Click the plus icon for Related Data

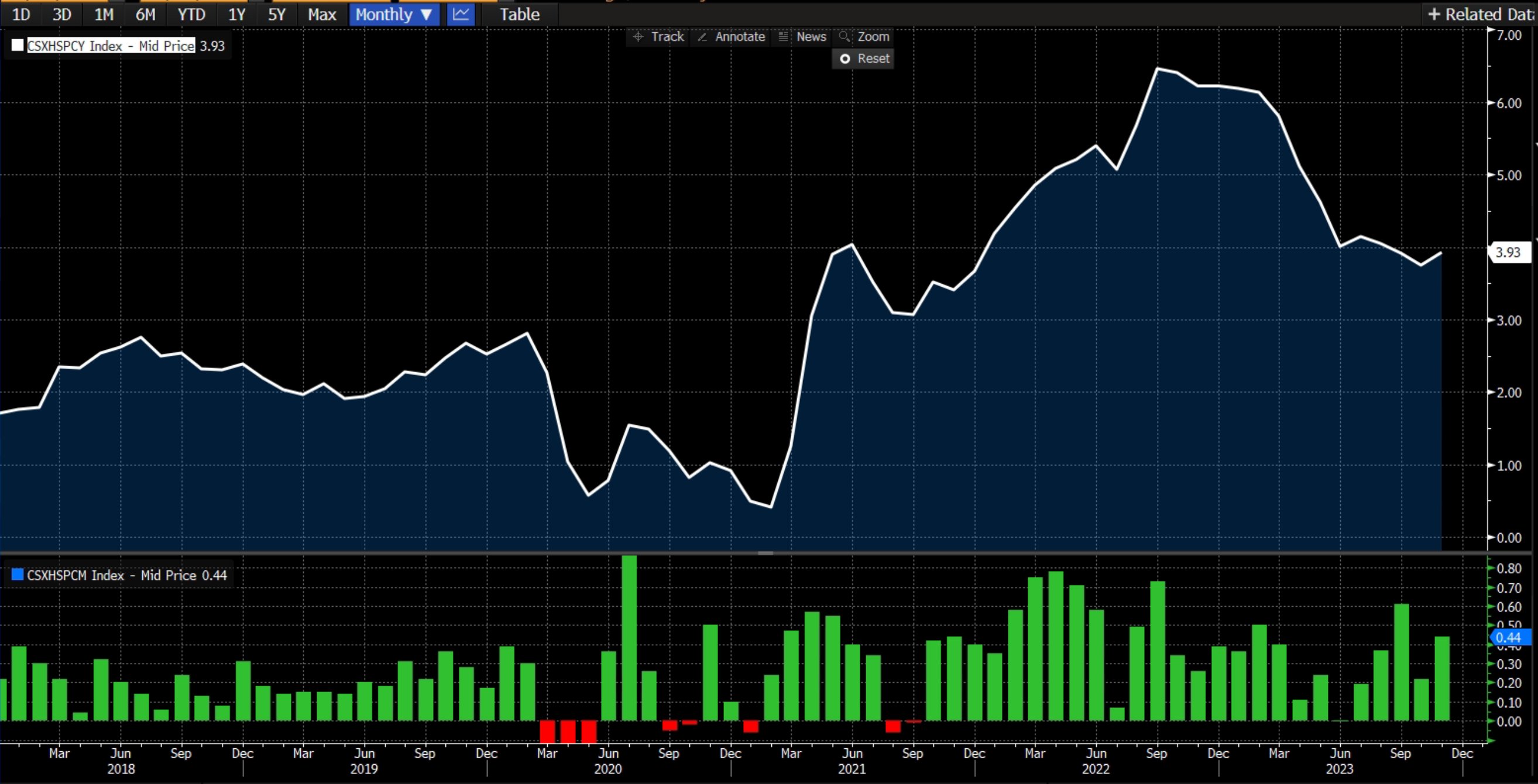1433,14
